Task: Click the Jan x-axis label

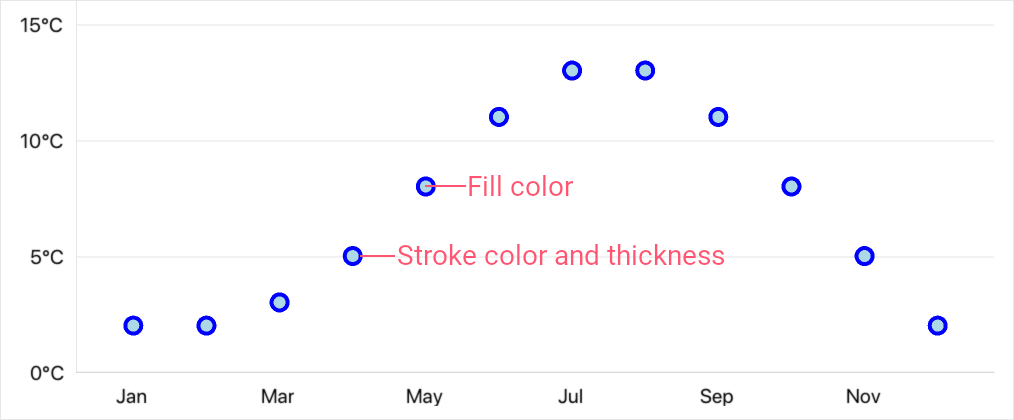Action: click(131, 397)
